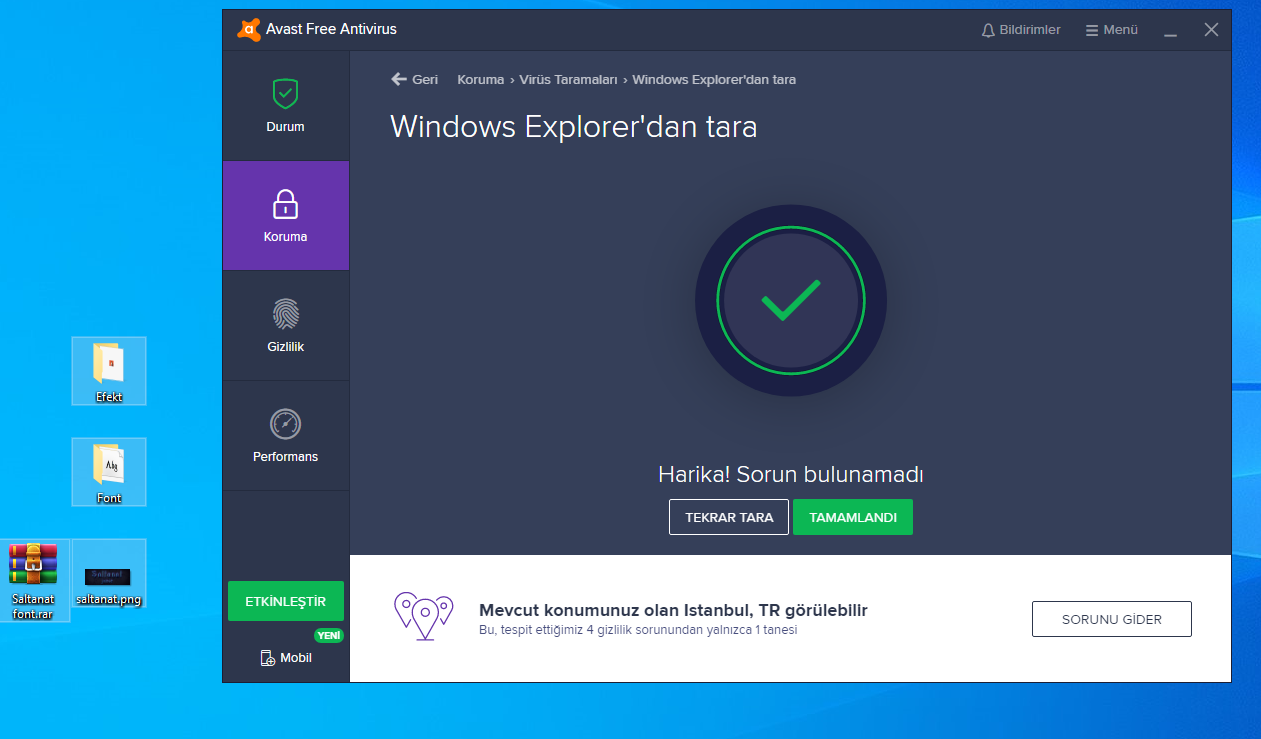Click the 4 gizlilik sorunundan subtitle text

(x=638, y=630)
